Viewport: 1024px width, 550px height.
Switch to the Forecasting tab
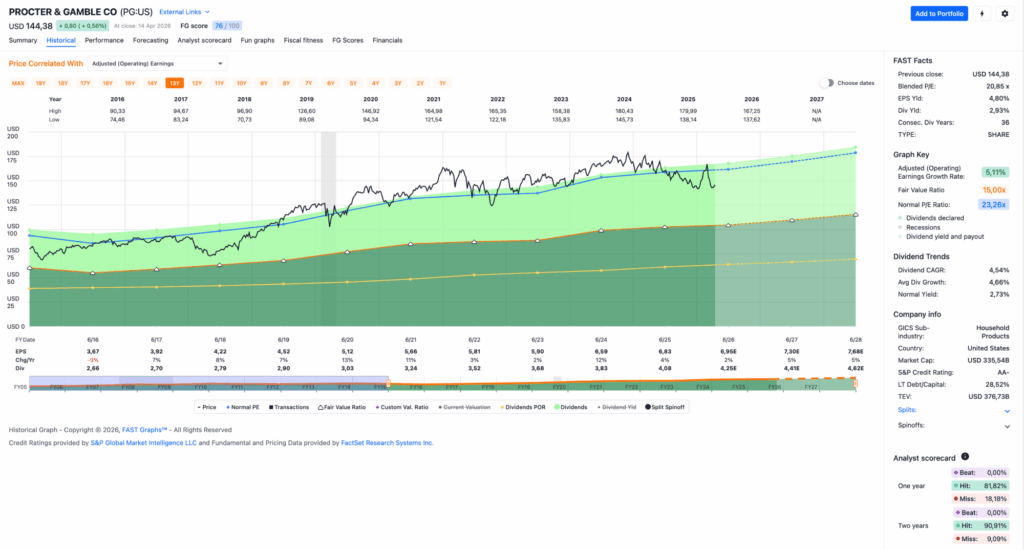[x=151, y=40]
